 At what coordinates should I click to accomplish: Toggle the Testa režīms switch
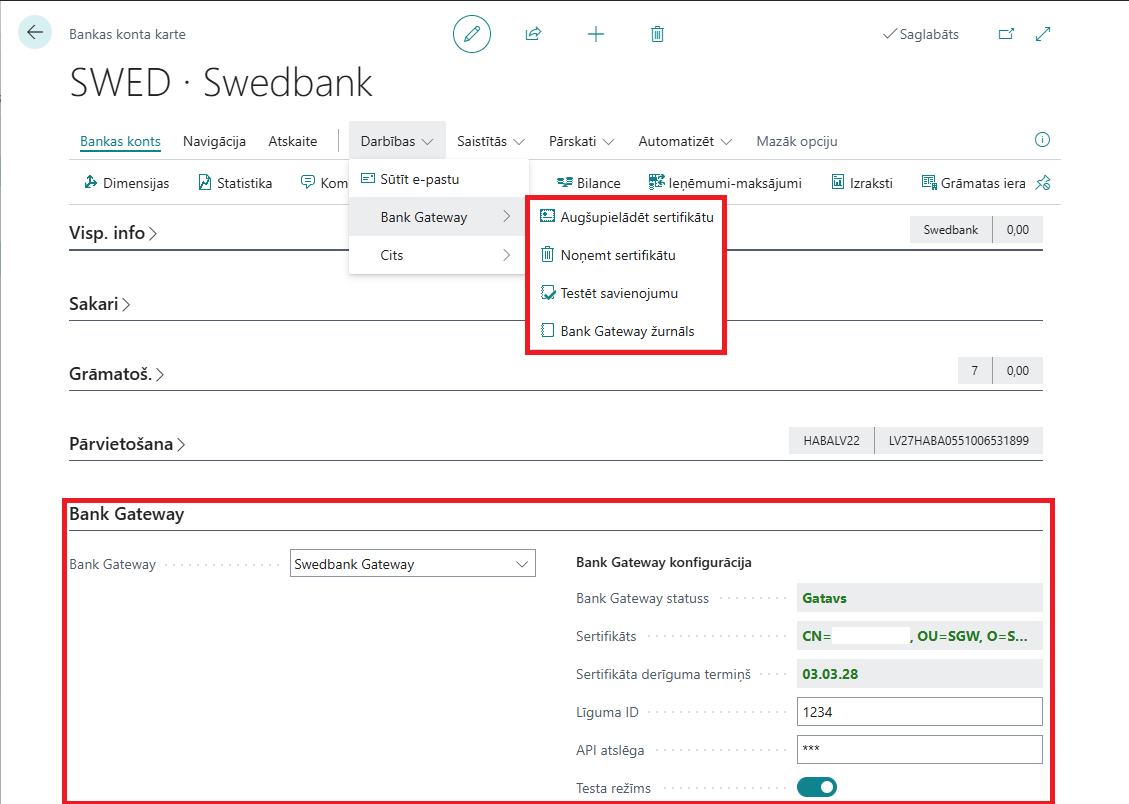pos(817,787)
